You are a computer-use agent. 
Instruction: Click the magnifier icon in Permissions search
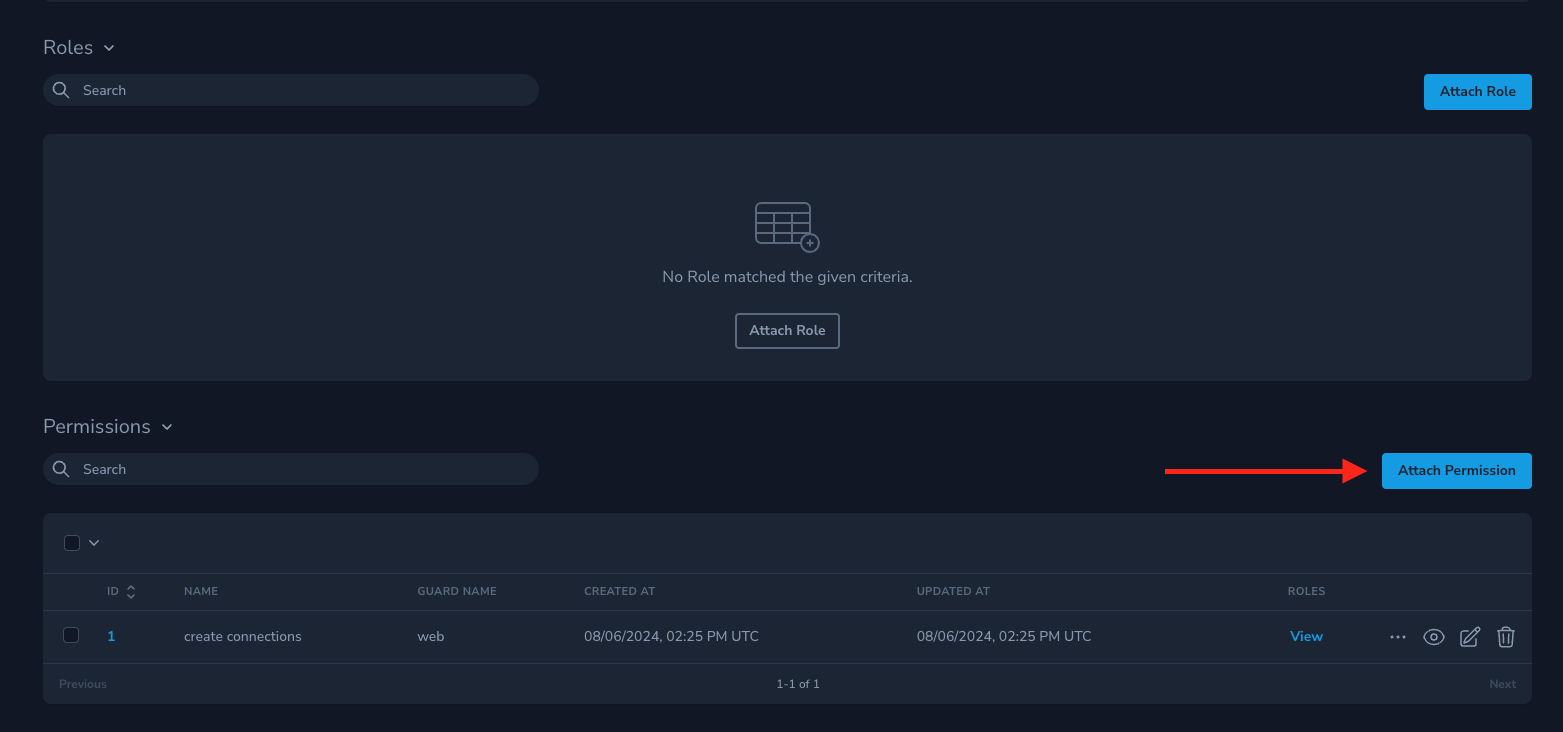(x=61, y=469)
